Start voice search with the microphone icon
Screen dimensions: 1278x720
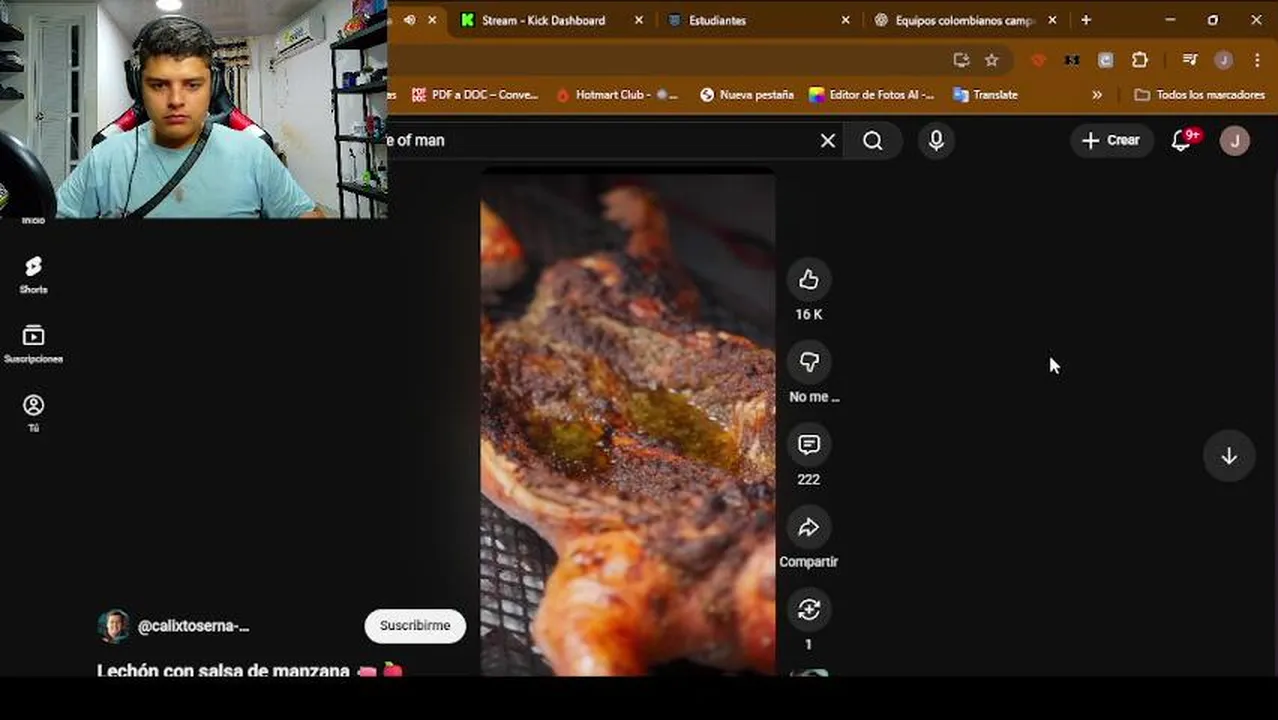[936, 141]
